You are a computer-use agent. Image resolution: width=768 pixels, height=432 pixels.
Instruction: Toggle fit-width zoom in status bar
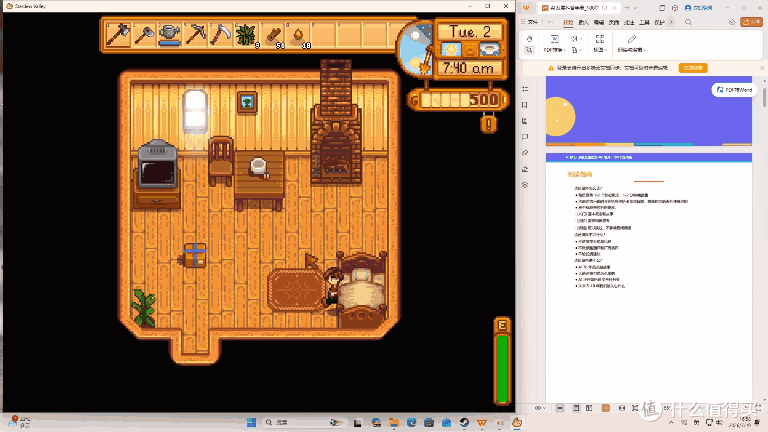622,408
